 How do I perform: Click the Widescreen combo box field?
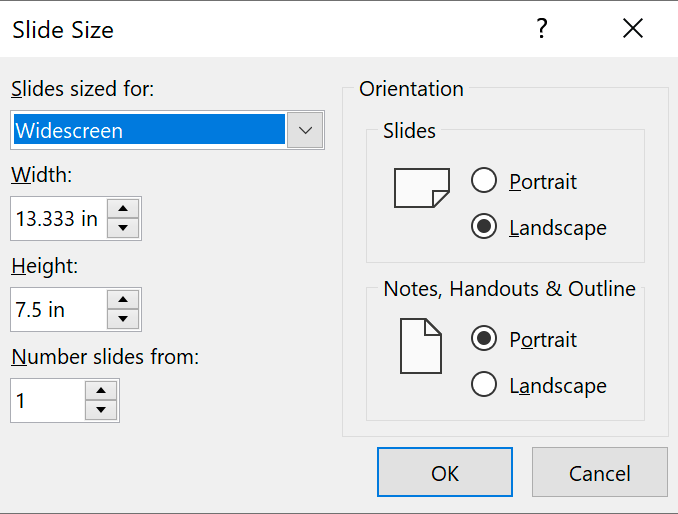click(148, 130)
